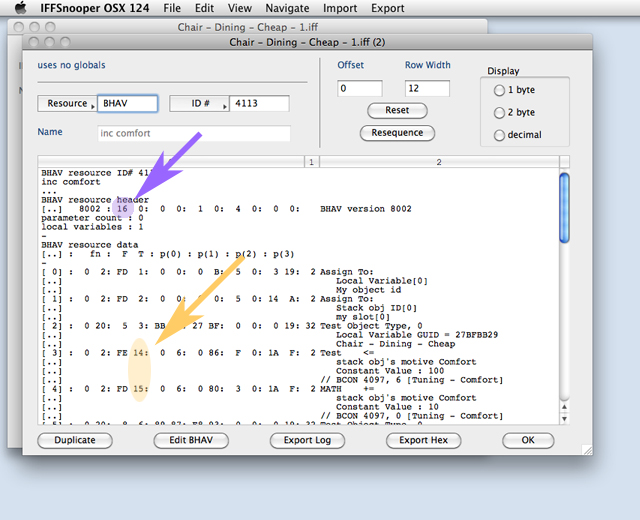Zoom the Chair - Dining - Cheap - 1.iff (2) window
640x520 pixels.
(x=65, y=42)
